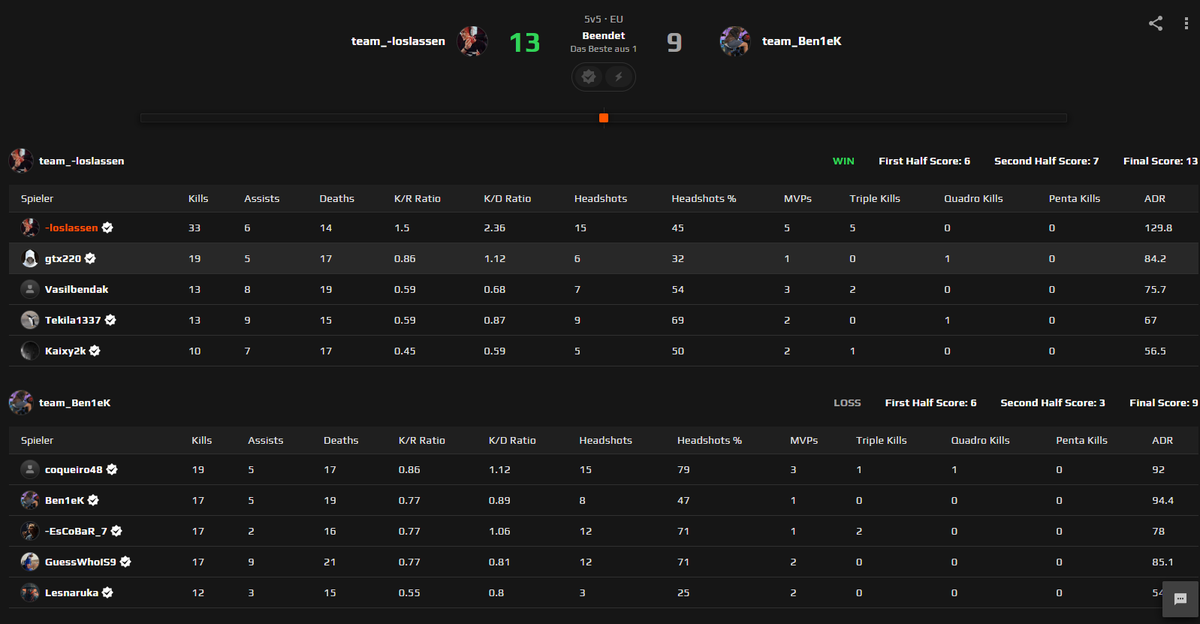Open GuessWhoIS9 player avatar

30,562
